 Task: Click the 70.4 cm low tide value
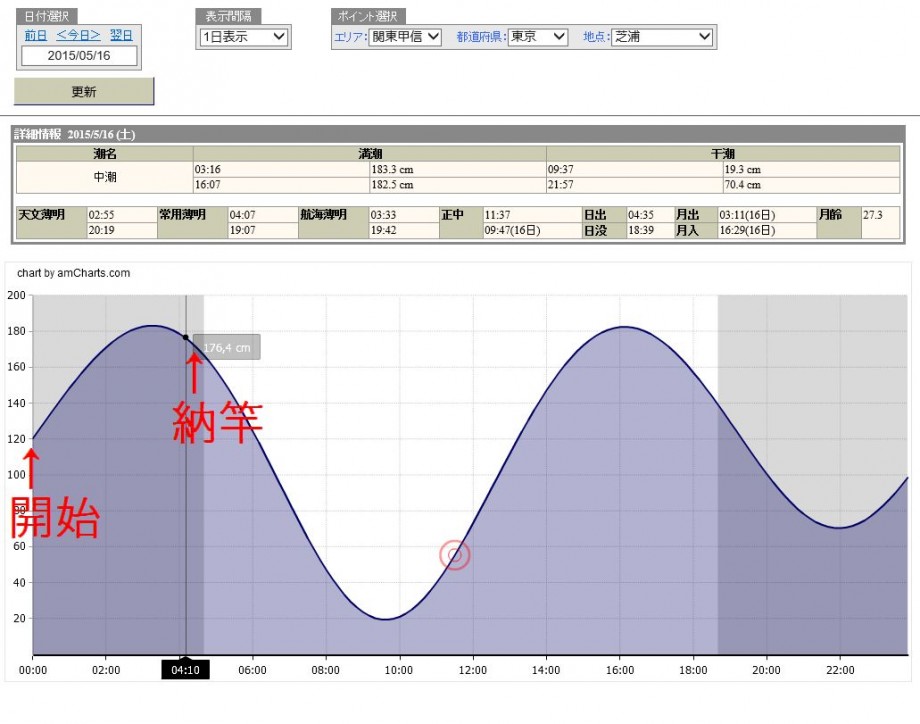(742, 185)
